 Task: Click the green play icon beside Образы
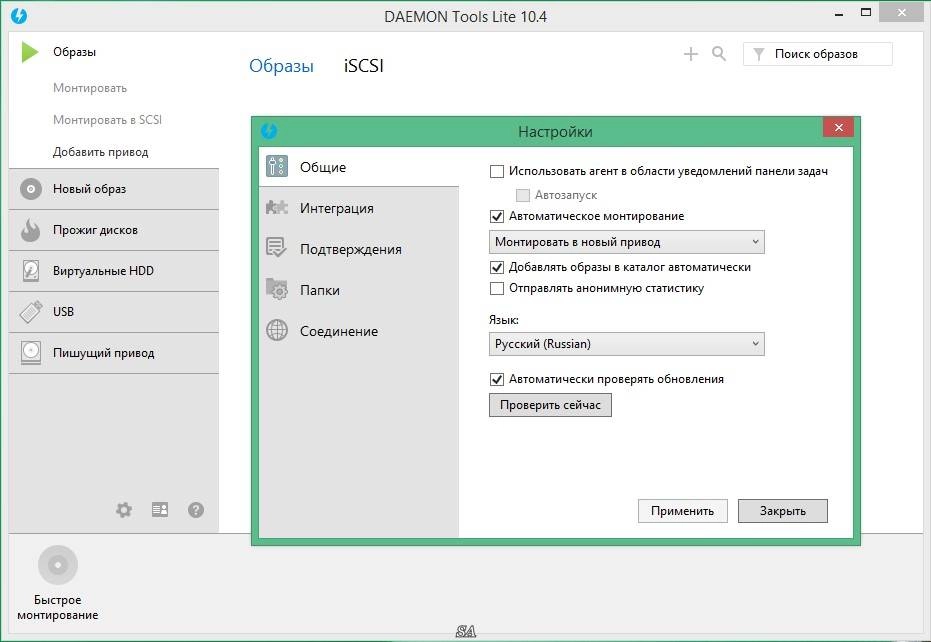30,52
